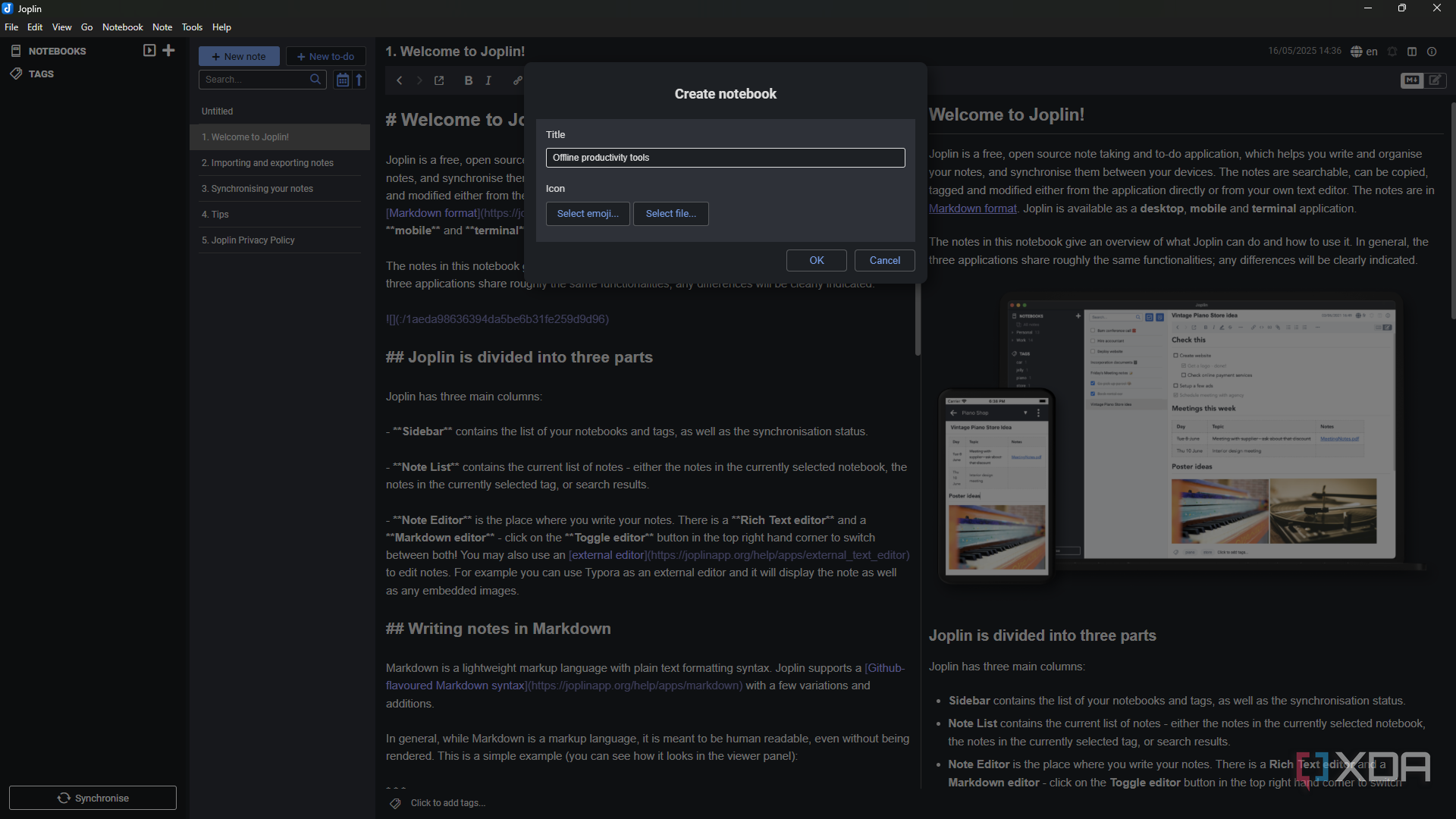Viewport: 1456px width, 819px height.
Task: Toggle sort order field calendar icon
Action: (342, 80)
